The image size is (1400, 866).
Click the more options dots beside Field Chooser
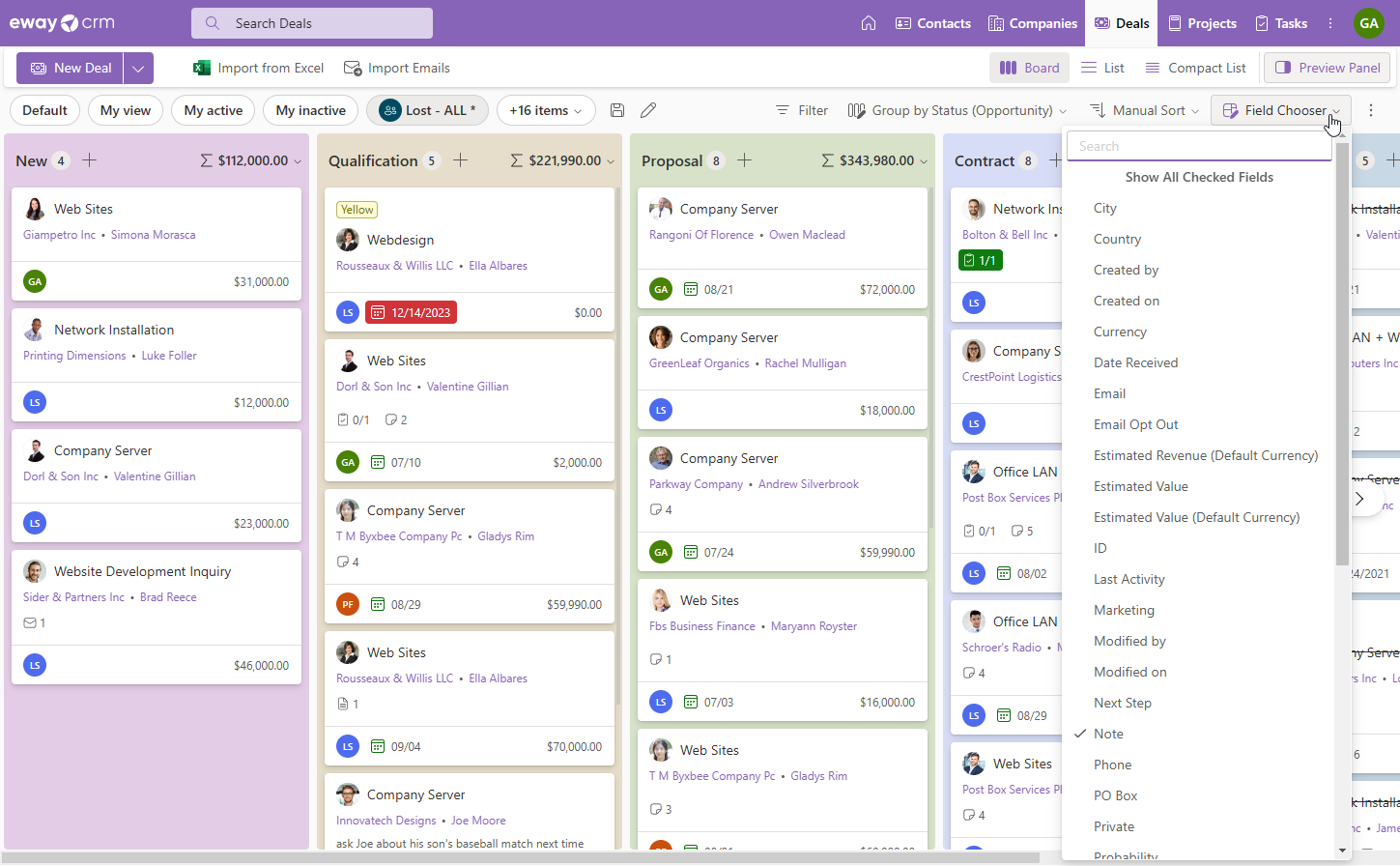click(x=1371, y=110)
